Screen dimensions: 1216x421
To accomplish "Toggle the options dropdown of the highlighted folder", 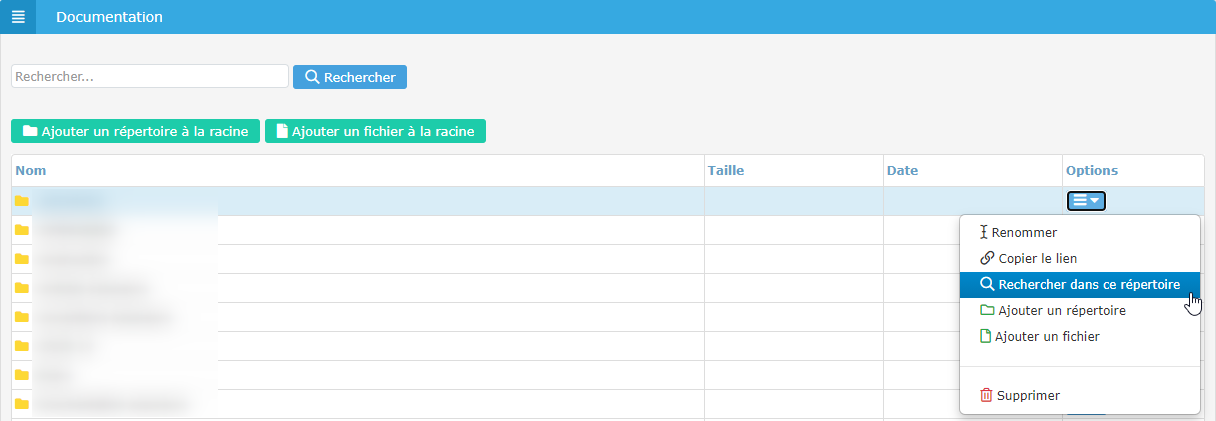I will [1086, 201].
